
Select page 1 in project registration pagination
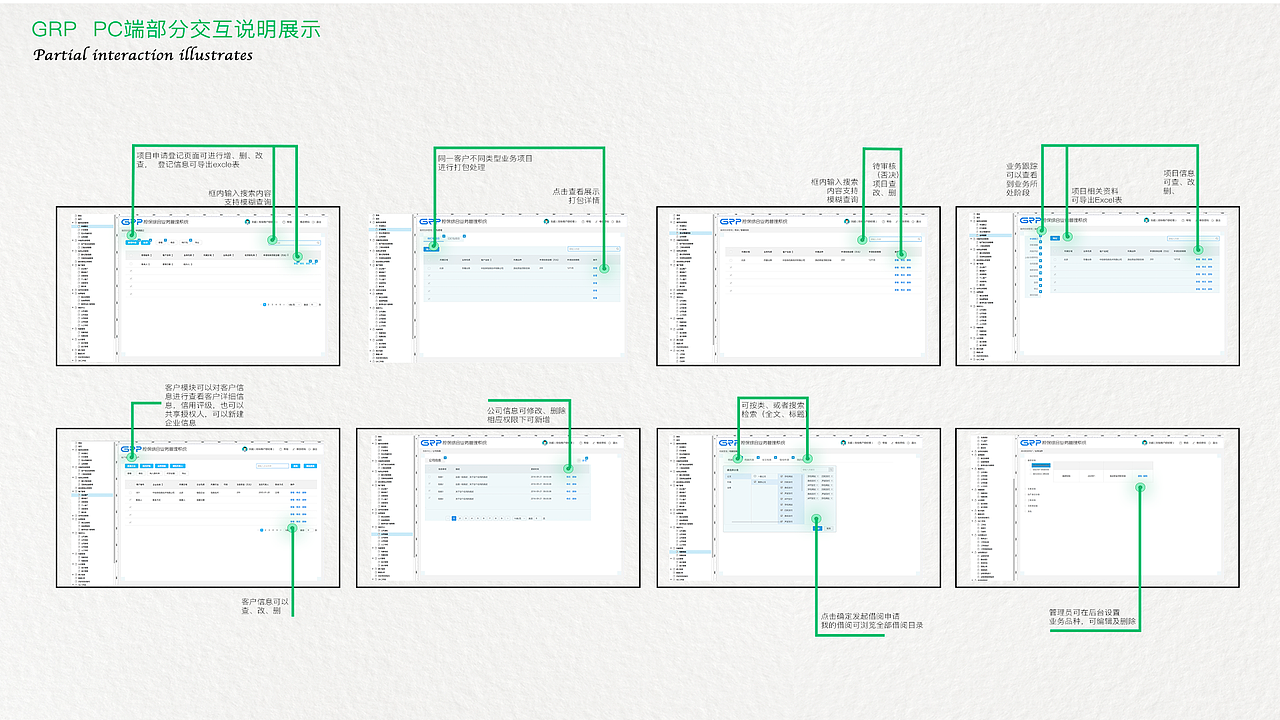pos(264,304)
